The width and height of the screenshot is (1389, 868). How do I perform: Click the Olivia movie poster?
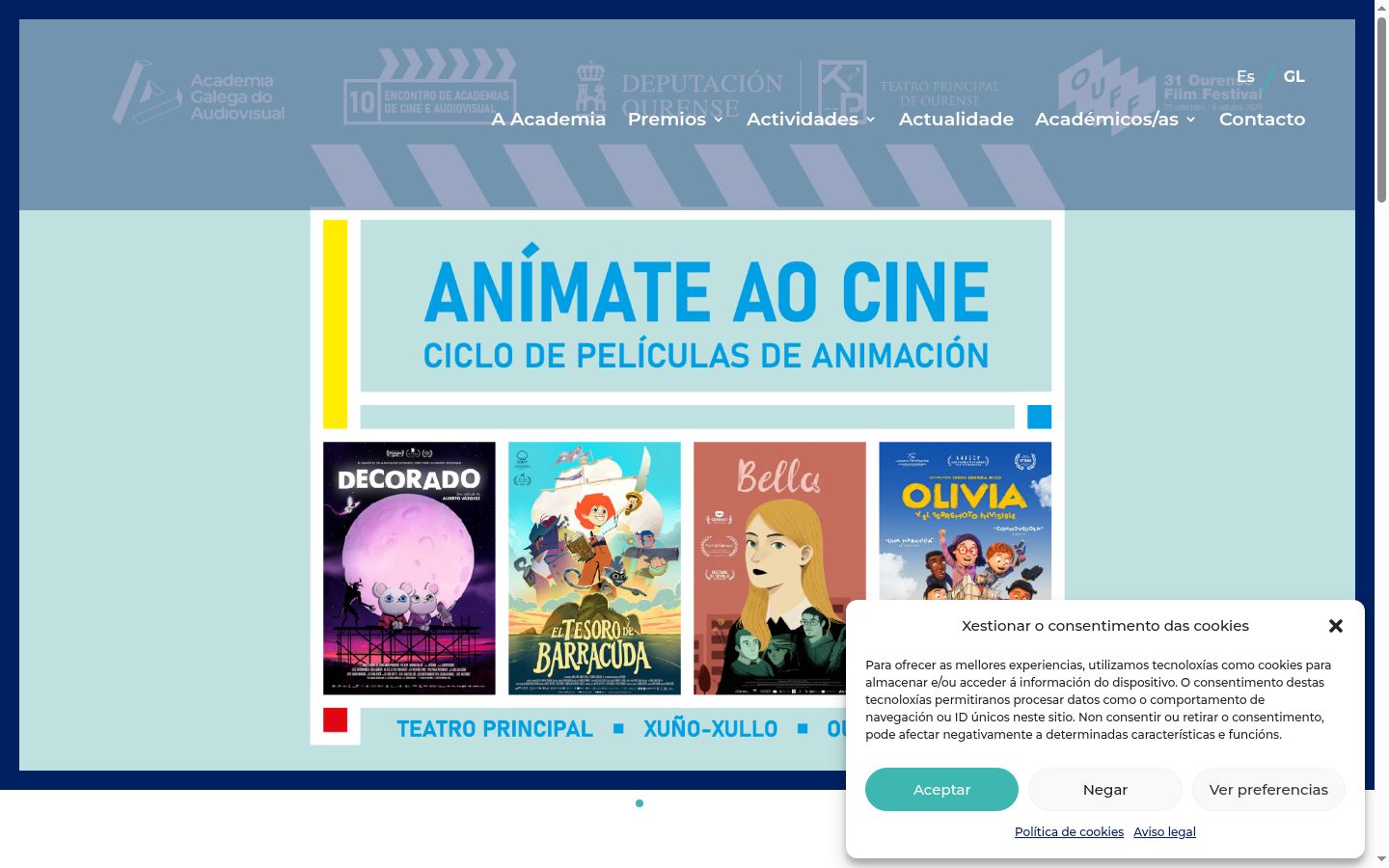[x=965, y=521]
